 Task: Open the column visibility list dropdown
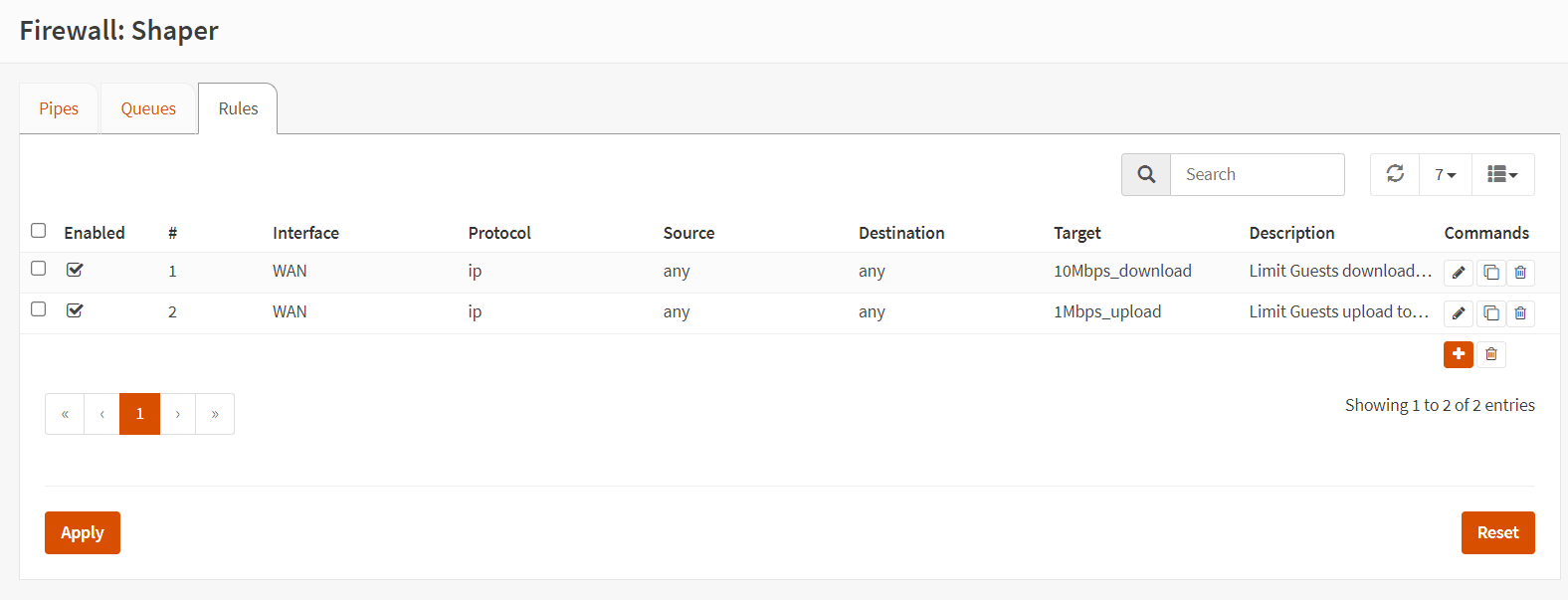click(1502, 174)
